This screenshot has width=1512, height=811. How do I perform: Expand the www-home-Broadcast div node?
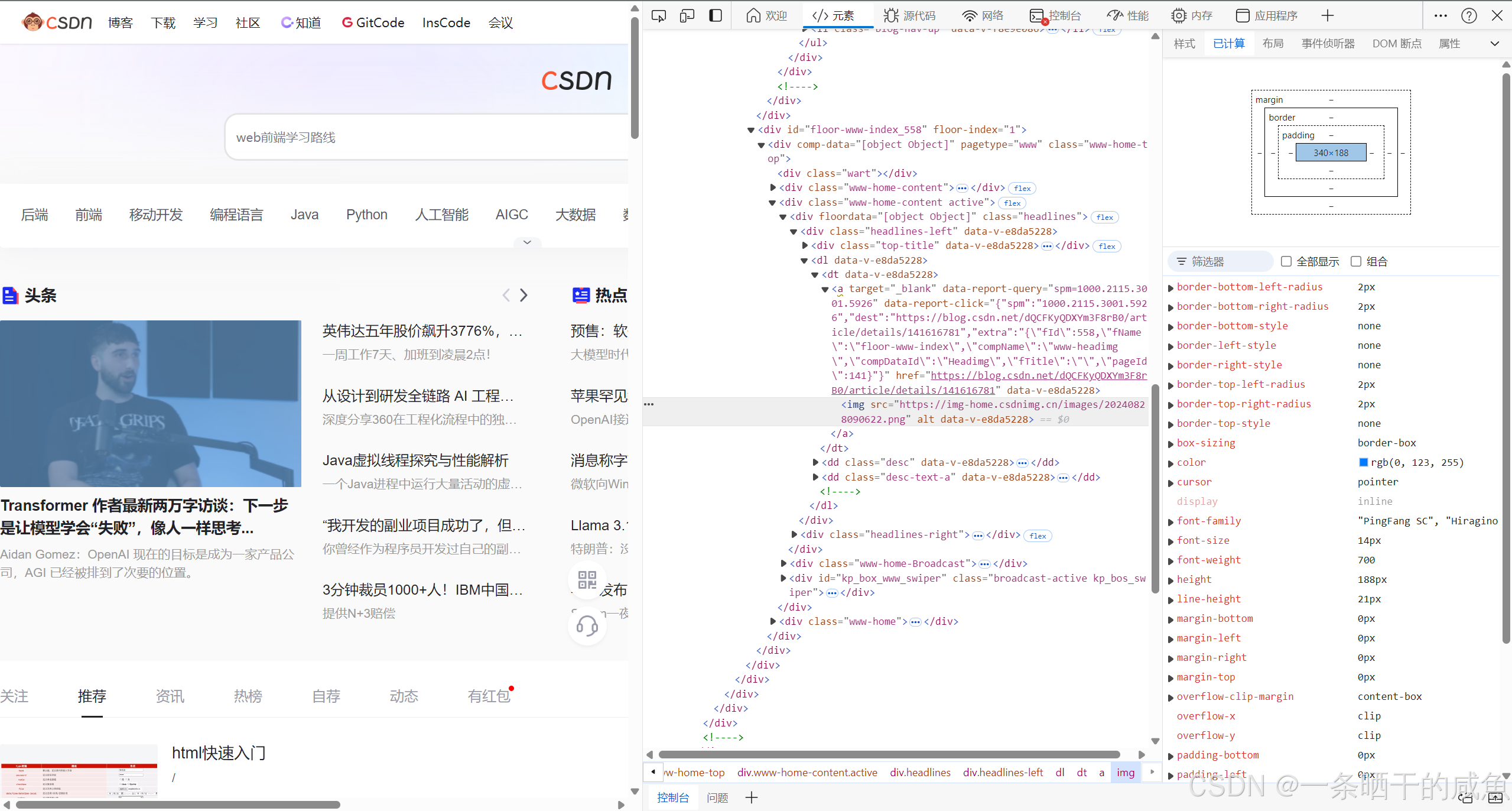(783, 563)
